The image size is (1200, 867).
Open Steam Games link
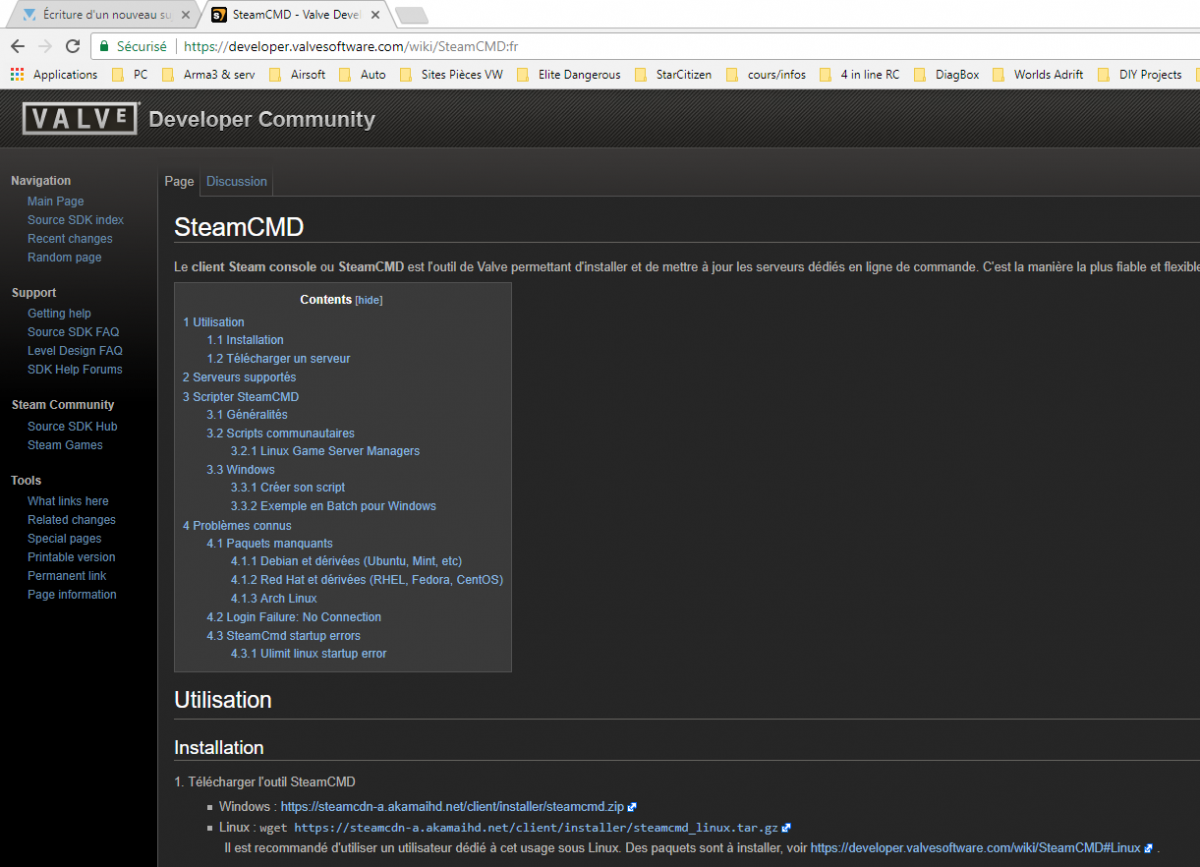pos(65,445)
